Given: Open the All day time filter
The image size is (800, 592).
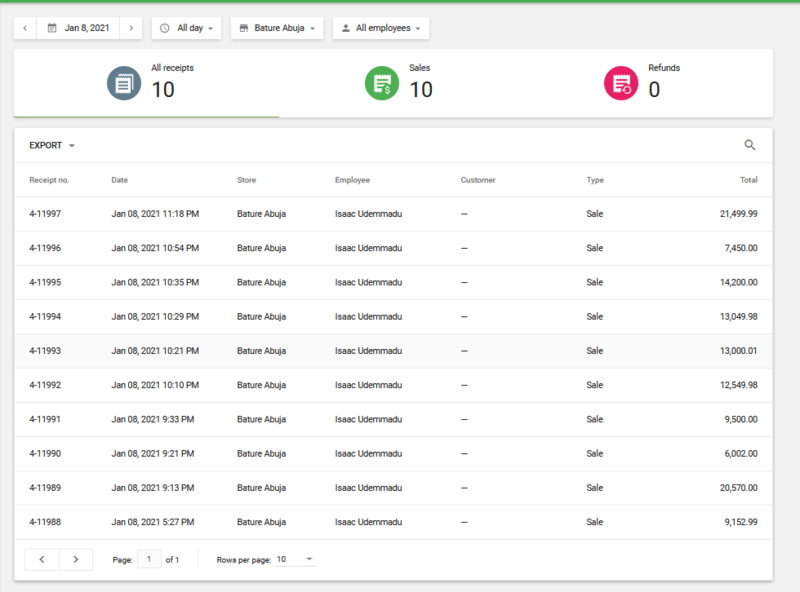Looking at the screenshot, I should click(187, 28).
